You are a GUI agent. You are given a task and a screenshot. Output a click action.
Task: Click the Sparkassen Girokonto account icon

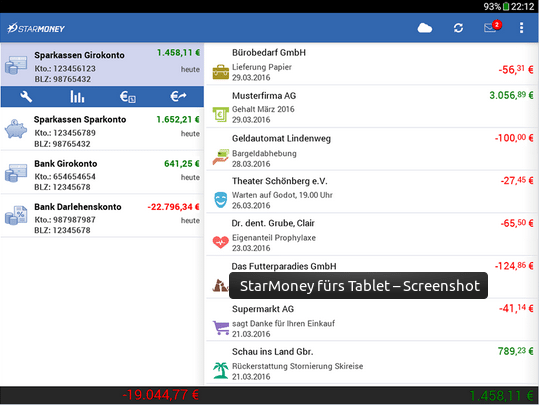point(16,65)
